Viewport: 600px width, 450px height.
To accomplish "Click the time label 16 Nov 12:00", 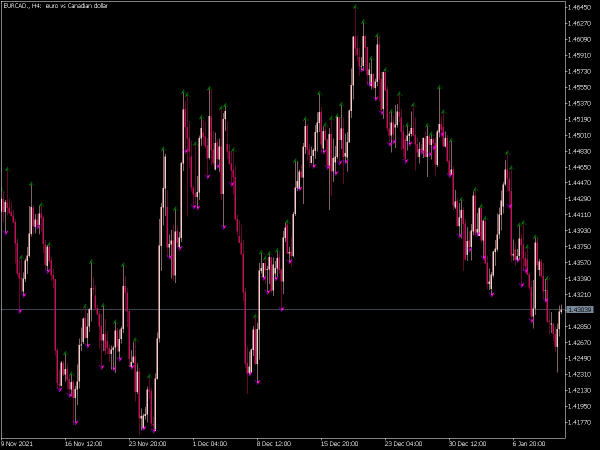I will (x=83, y=444).
